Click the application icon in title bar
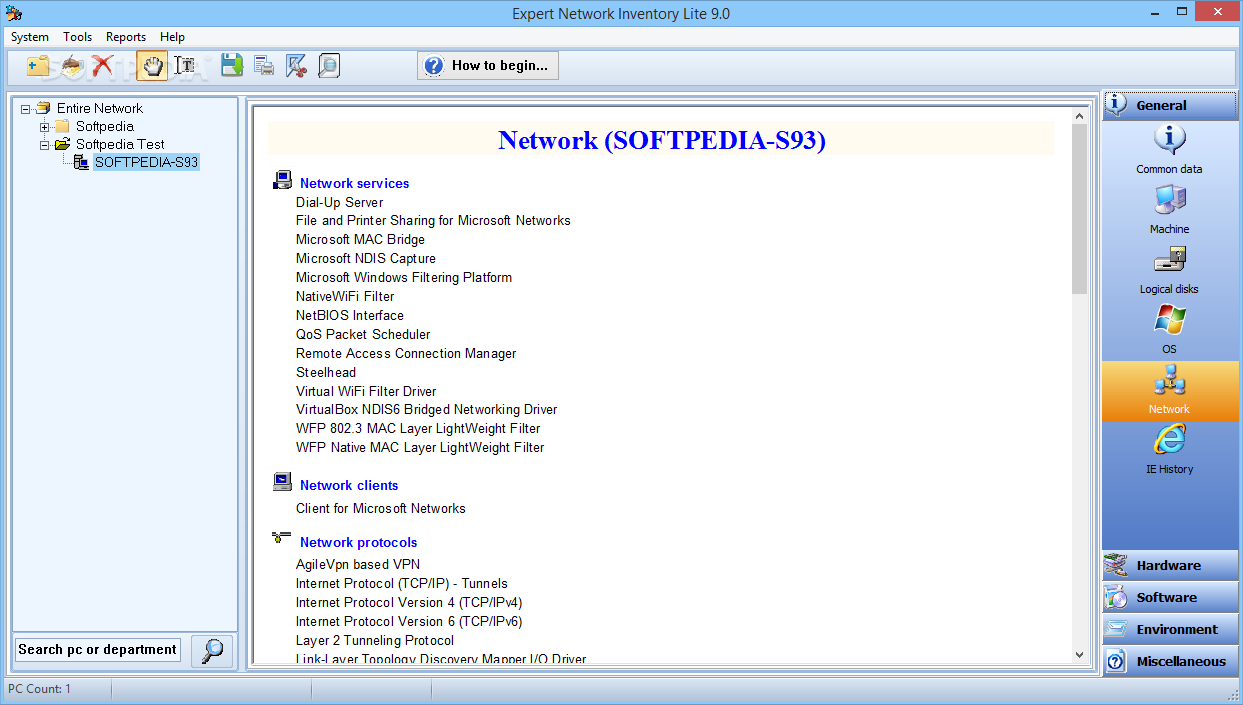This screenshot has height=705, width=1243. click(x=12, y=13)
